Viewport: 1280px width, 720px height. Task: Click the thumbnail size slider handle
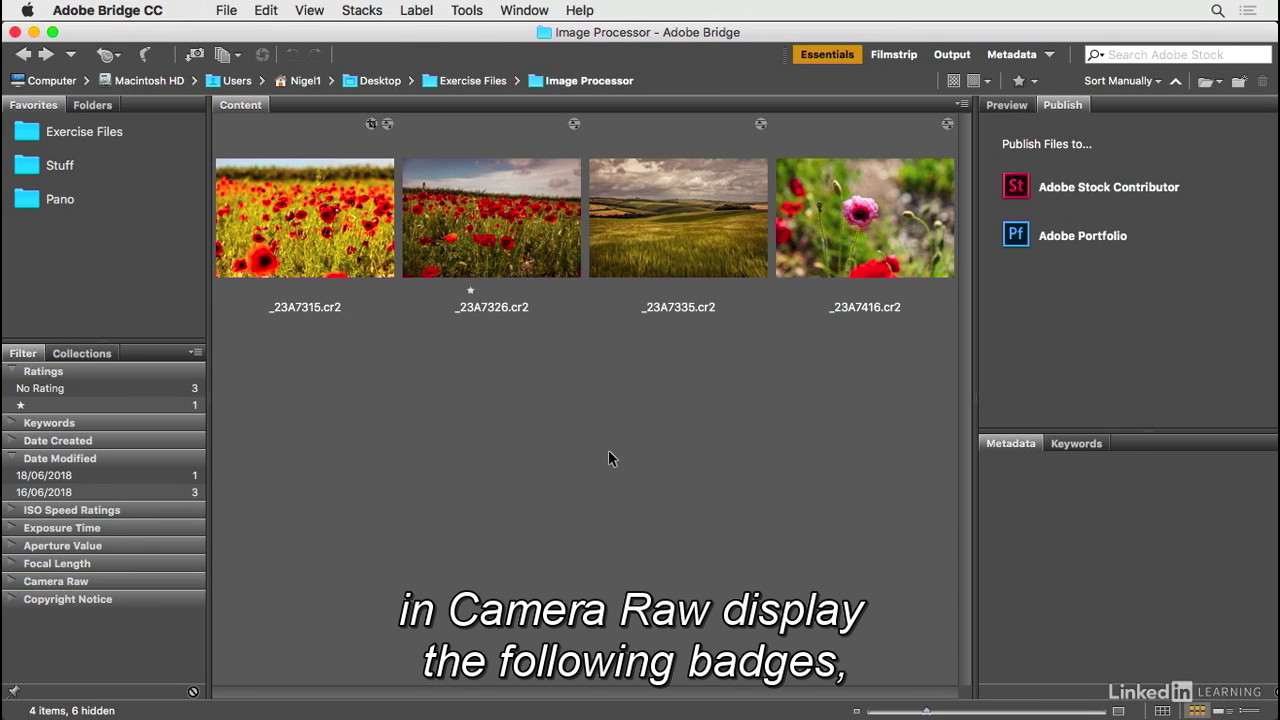926,711
